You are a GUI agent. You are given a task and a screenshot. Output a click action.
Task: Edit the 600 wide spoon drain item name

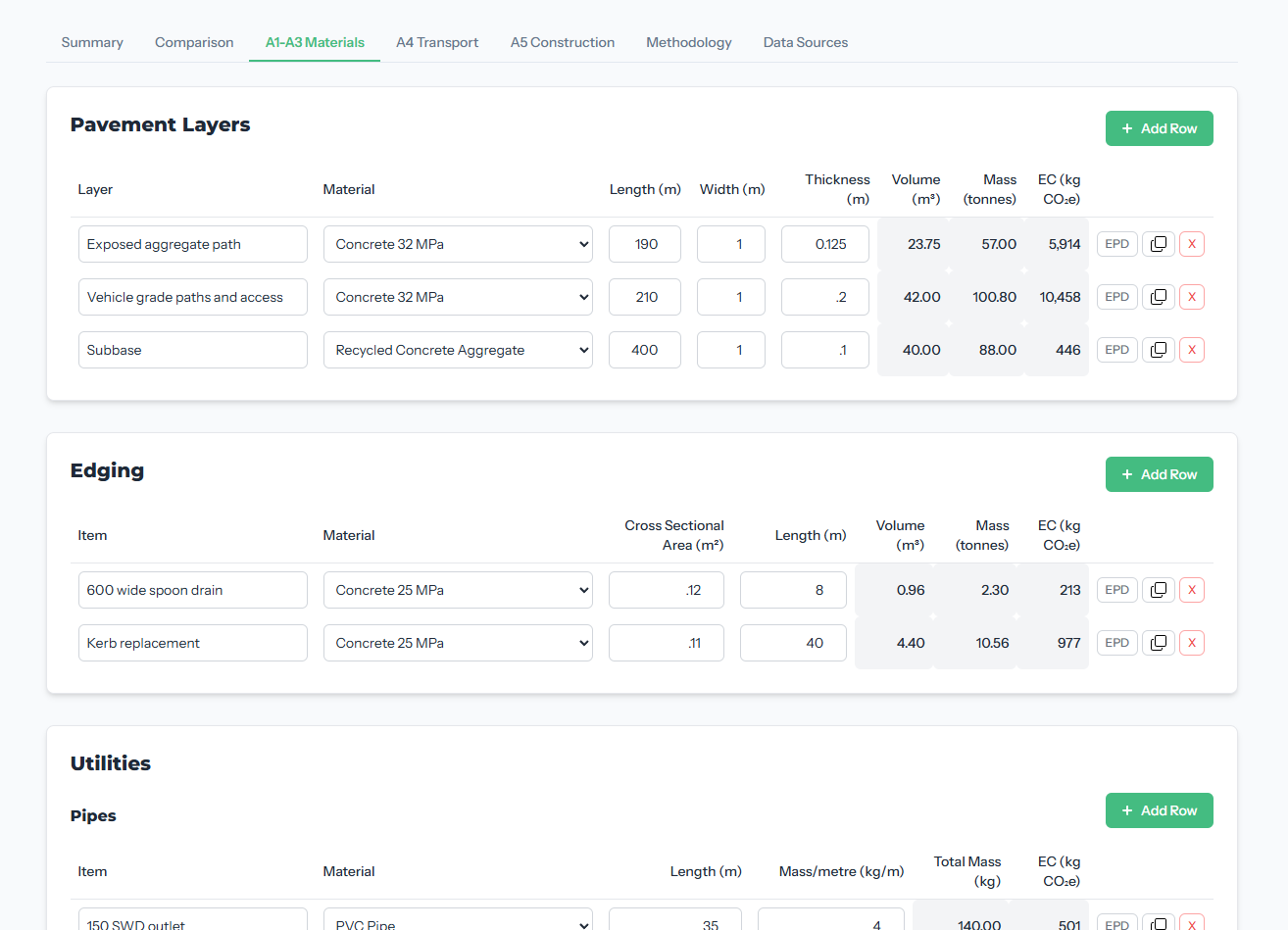[193, 590]
